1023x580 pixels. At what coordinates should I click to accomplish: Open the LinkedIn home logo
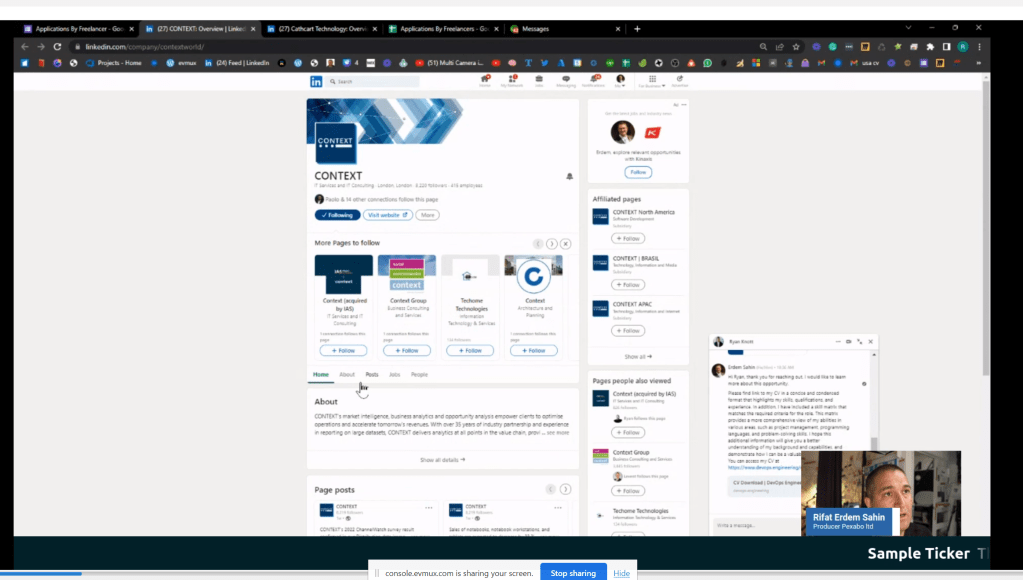point(316,82)
